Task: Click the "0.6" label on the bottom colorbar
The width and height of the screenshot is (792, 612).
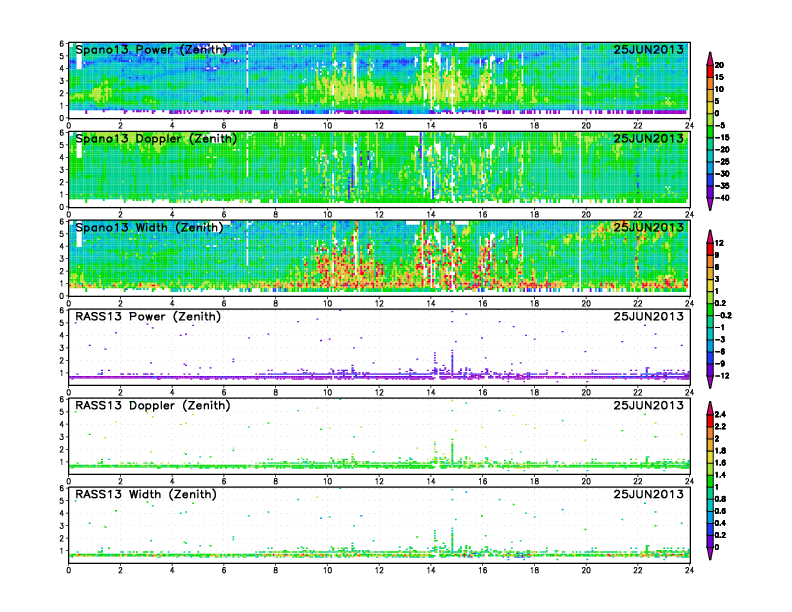Action: point(720,511)
